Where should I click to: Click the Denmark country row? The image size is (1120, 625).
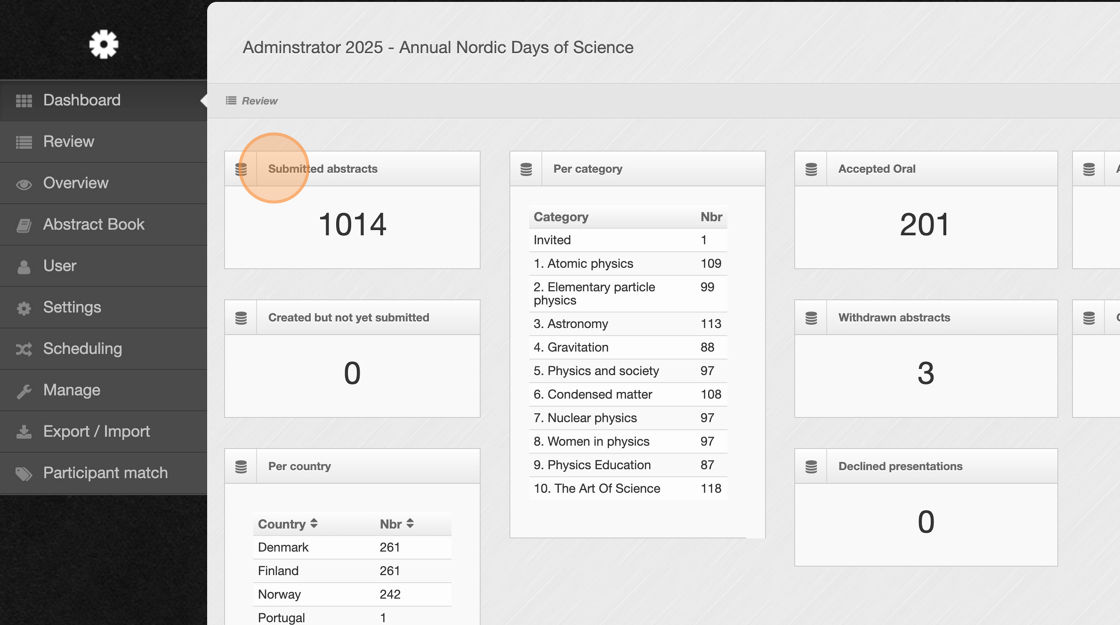pyautogui.click(x=352, y=547)
